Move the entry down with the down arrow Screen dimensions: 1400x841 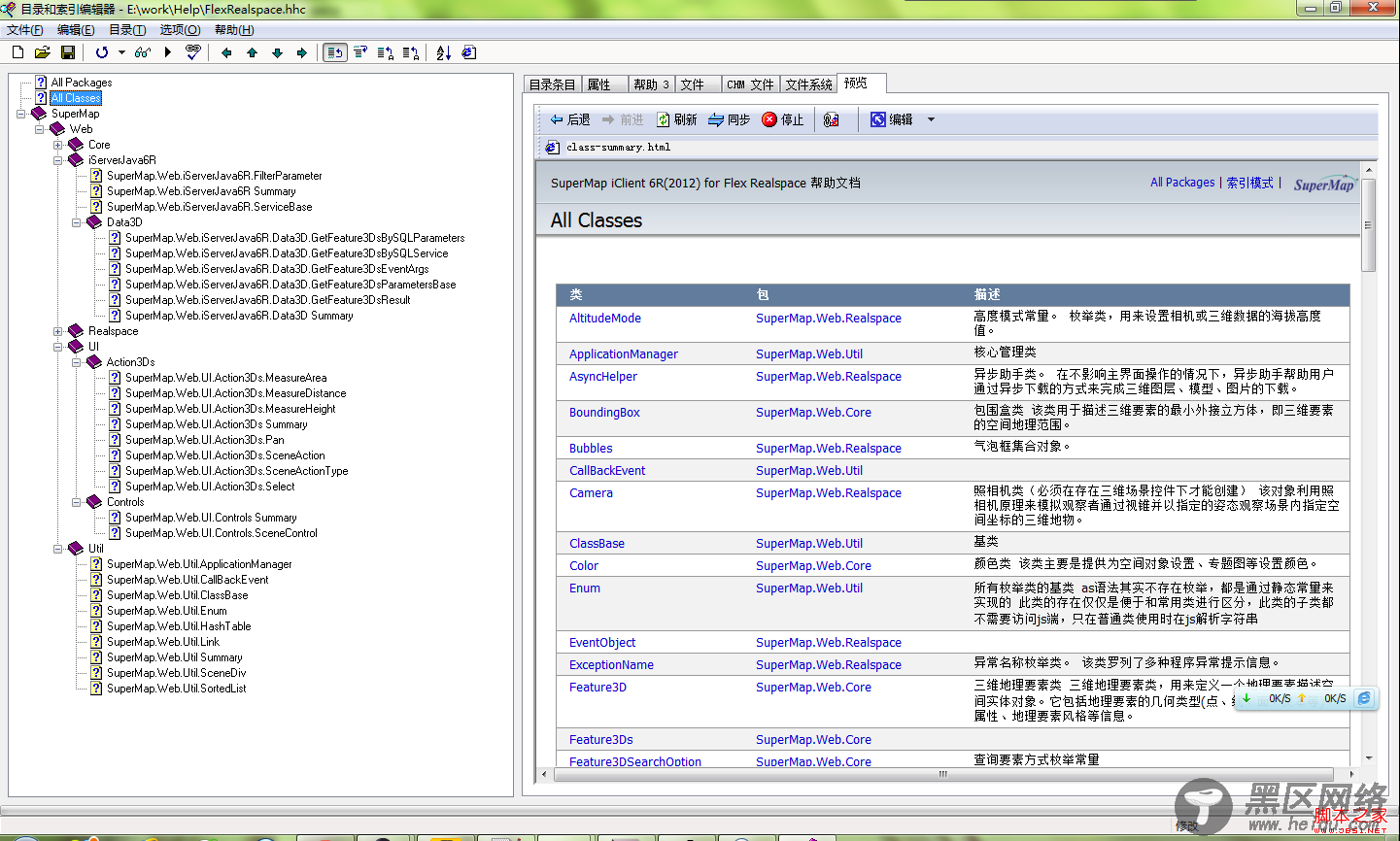click(x=277, y=52)
